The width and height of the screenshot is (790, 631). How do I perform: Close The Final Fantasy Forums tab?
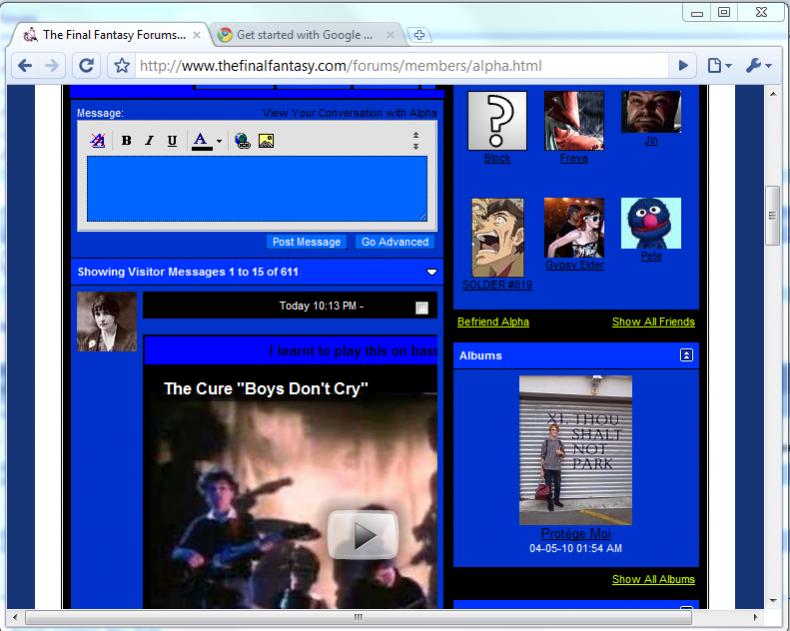coord(197,35)
